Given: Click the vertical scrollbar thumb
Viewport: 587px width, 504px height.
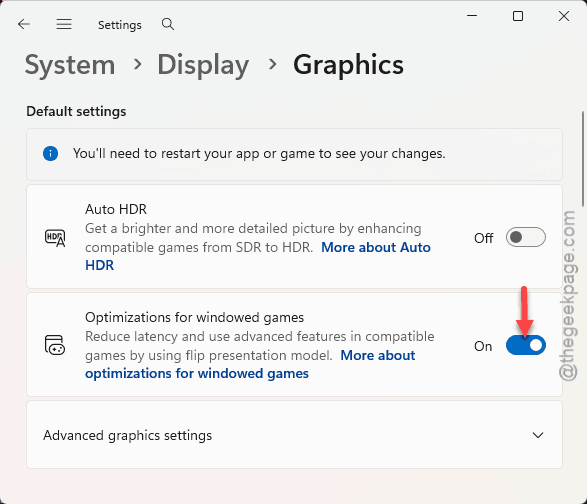Looking at the screenshot, I should coord(583,159).
